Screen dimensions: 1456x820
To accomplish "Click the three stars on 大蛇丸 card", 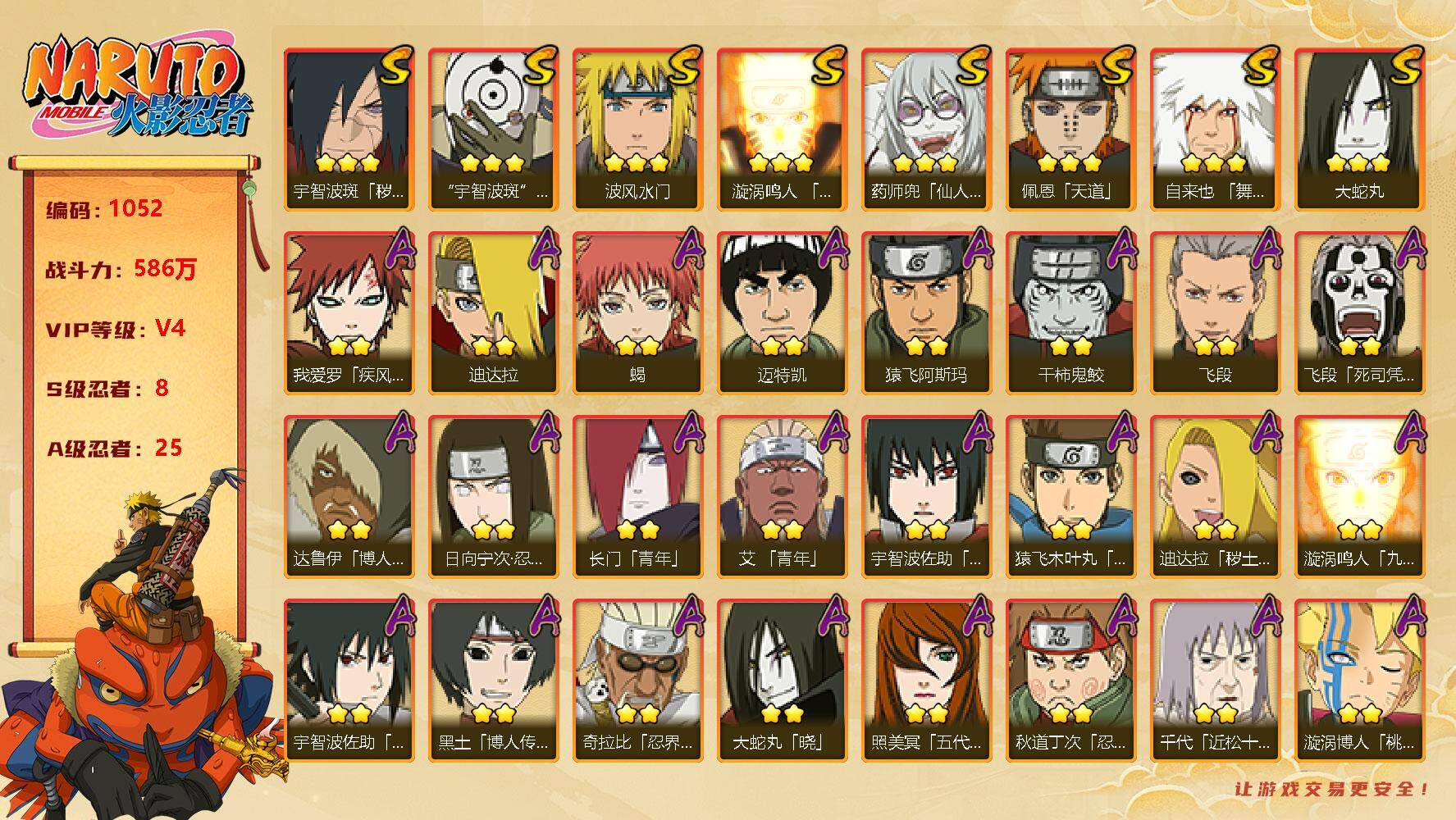I will [1358, 162].
